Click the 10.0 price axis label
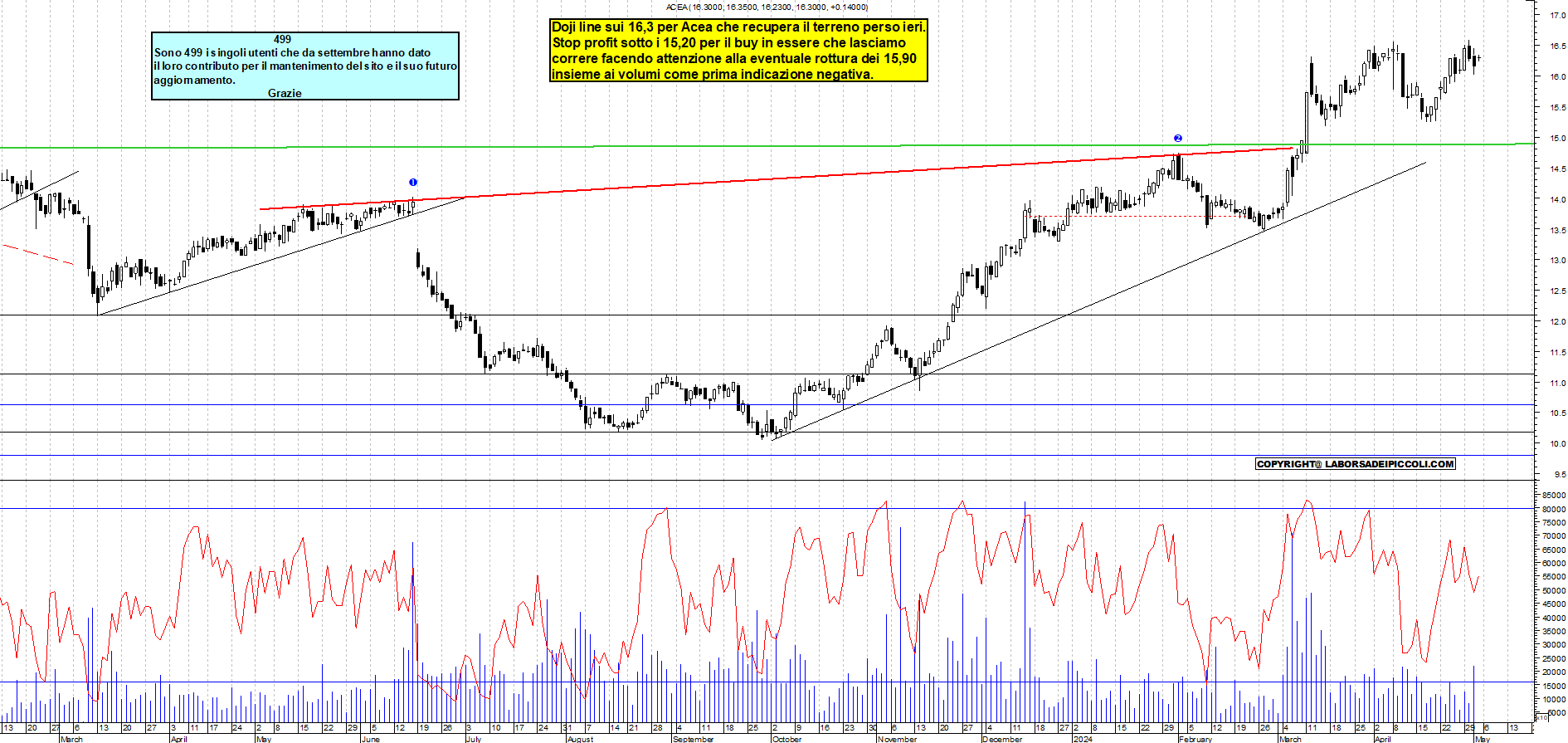Screen dimensions: 1568x743 1558,443
